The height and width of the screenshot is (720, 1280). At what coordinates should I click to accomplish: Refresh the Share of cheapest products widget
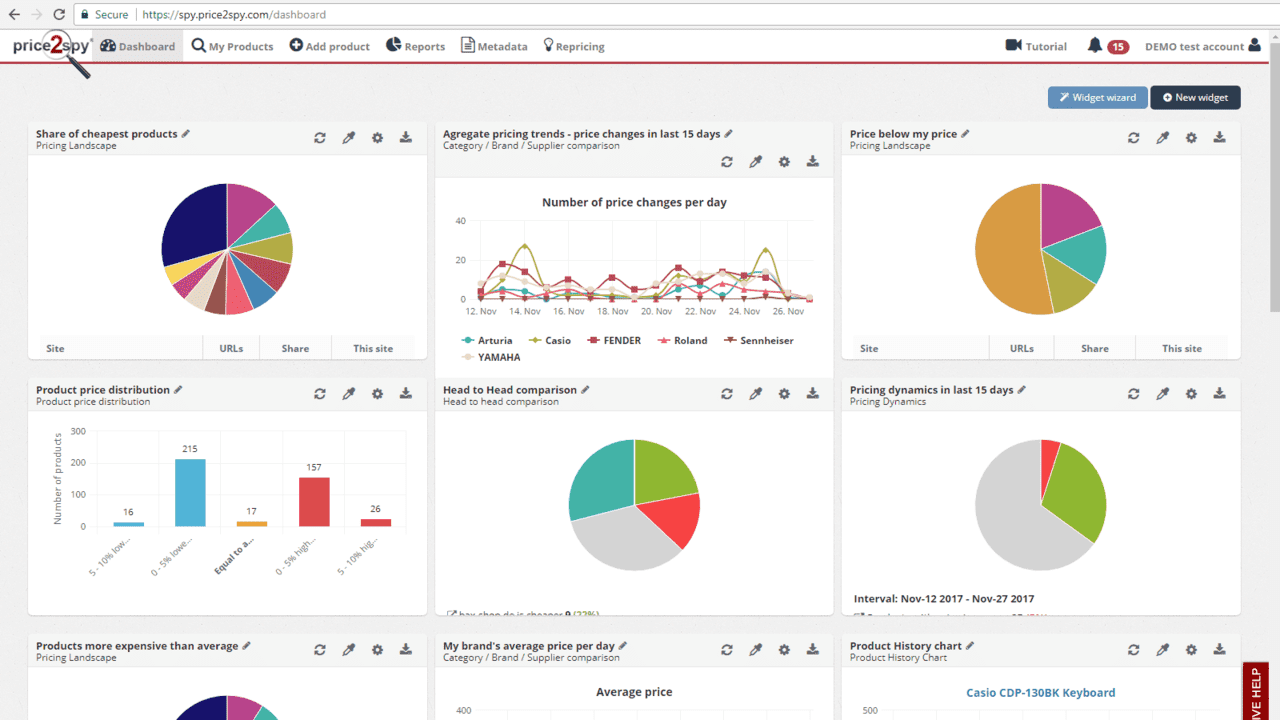coord(320,138)
